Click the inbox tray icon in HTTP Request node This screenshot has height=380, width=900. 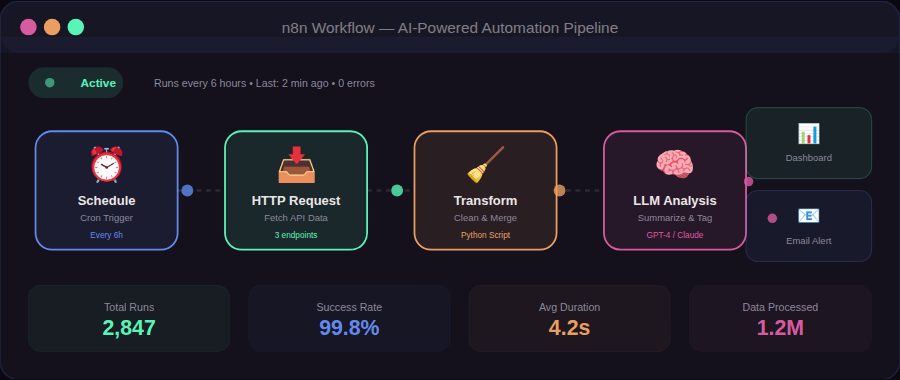pyautogui.click(x=296, y=165)
